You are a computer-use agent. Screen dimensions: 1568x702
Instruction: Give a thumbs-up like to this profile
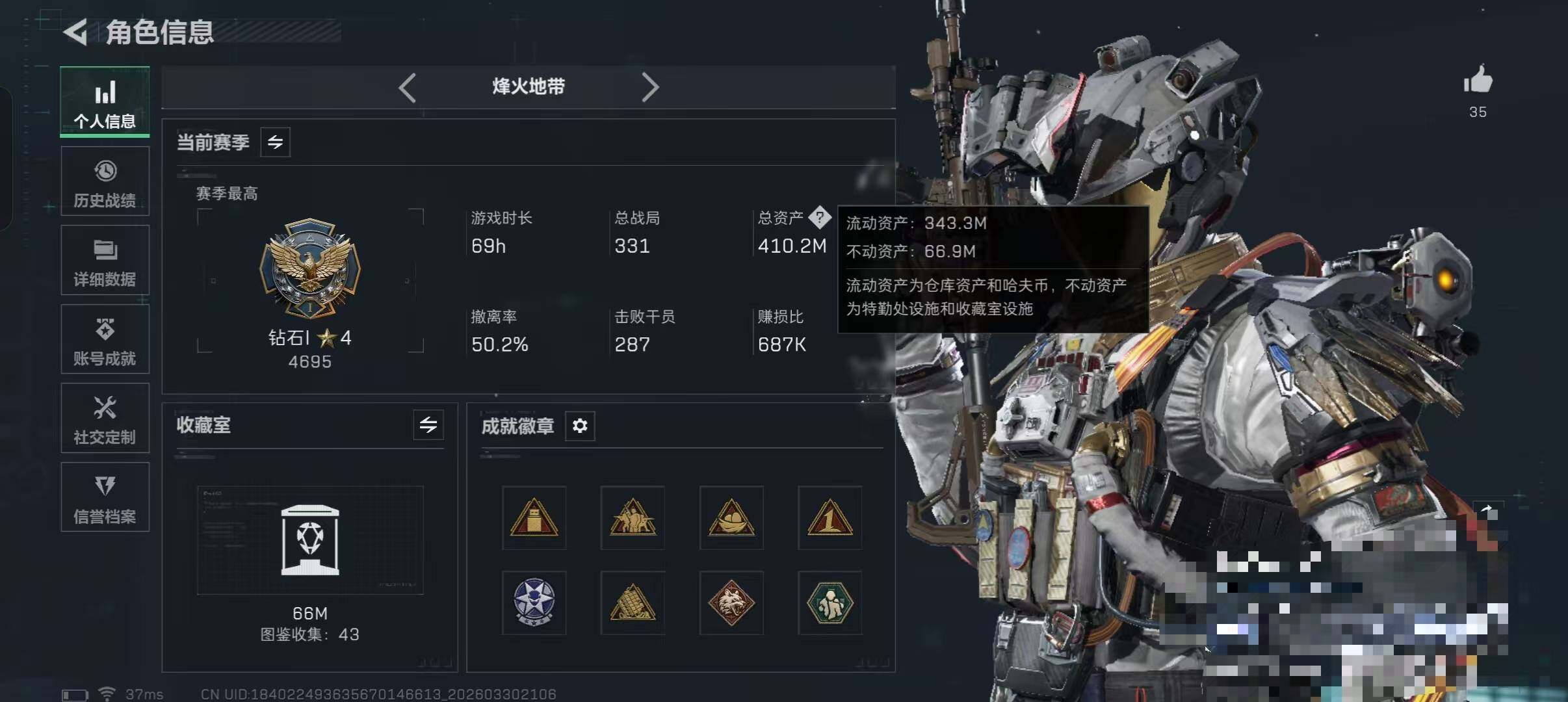pos(1478,81)
